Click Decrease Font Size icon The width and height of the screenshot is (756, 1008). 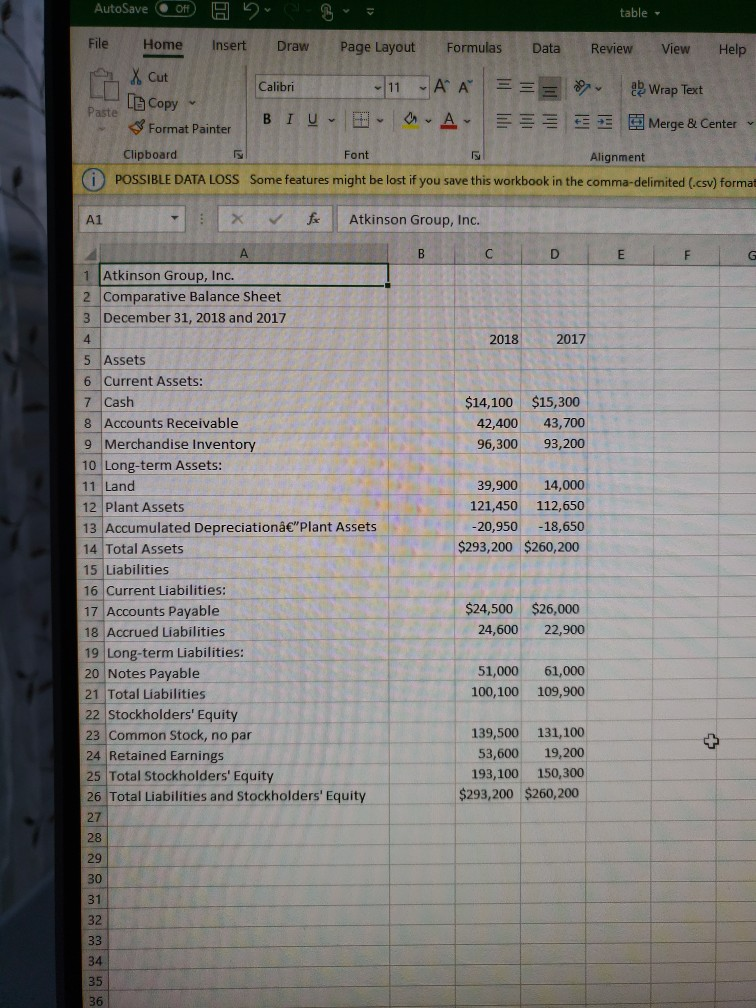coord(465,87)
